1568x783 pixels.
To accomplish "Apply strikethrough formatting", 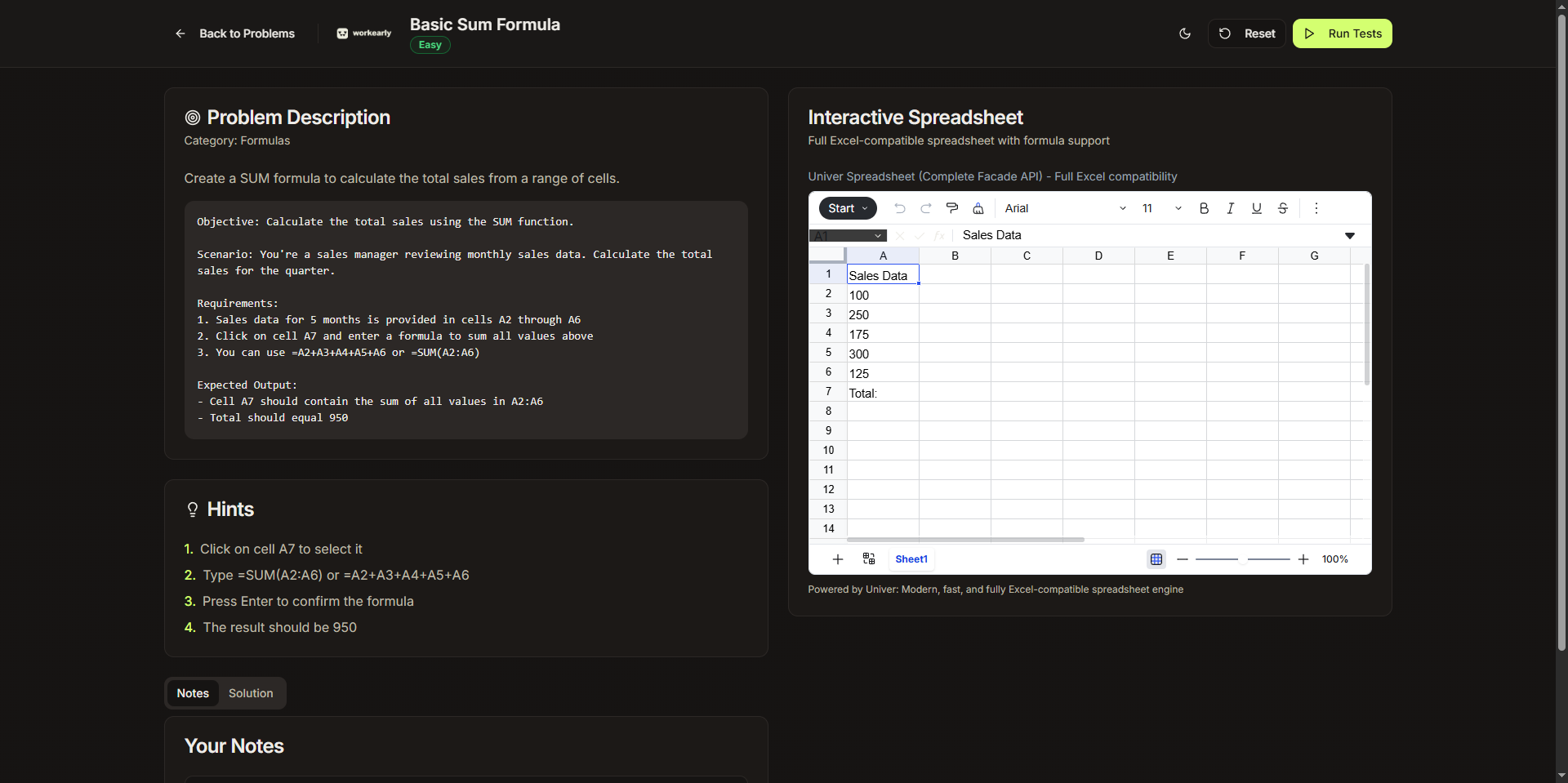I will [x=1283, y=208].
